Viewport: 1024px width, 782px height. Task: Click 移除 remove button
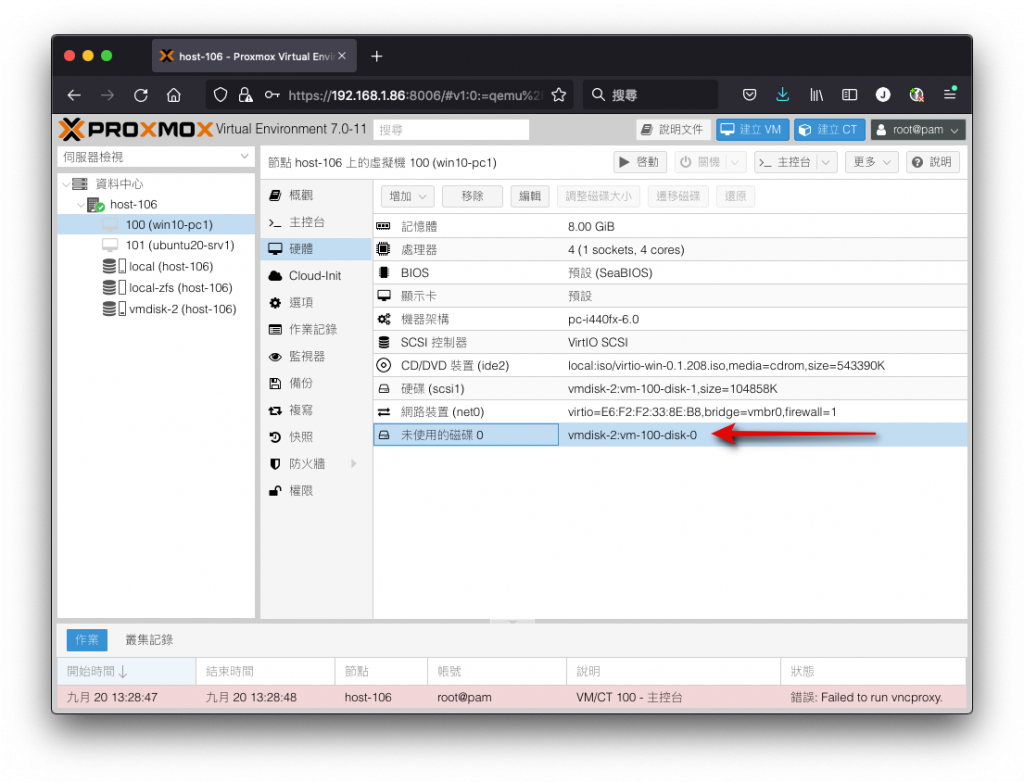pyautogui.click(x=472, y=196)
